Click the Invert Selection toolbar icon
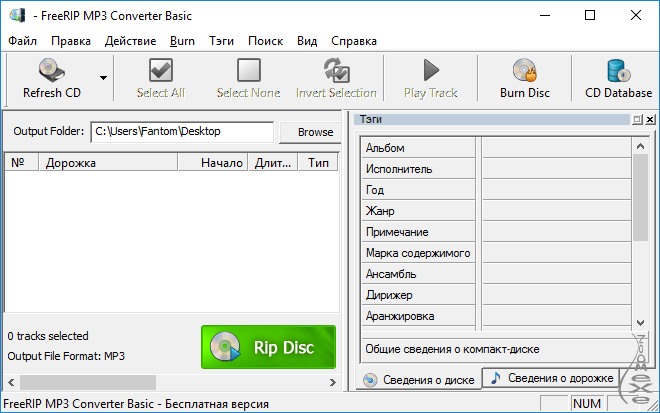The height and width of the screenshot is (413, 660). pyautogui.click(x=336, y=70)
